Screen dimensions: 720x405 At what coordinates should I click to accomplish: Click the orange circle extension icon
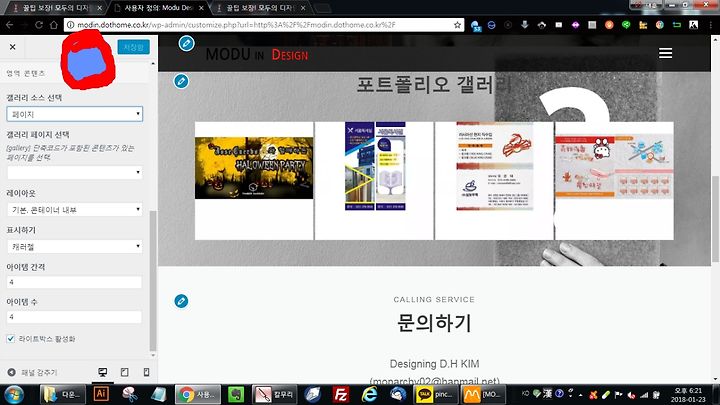point(609,25)
